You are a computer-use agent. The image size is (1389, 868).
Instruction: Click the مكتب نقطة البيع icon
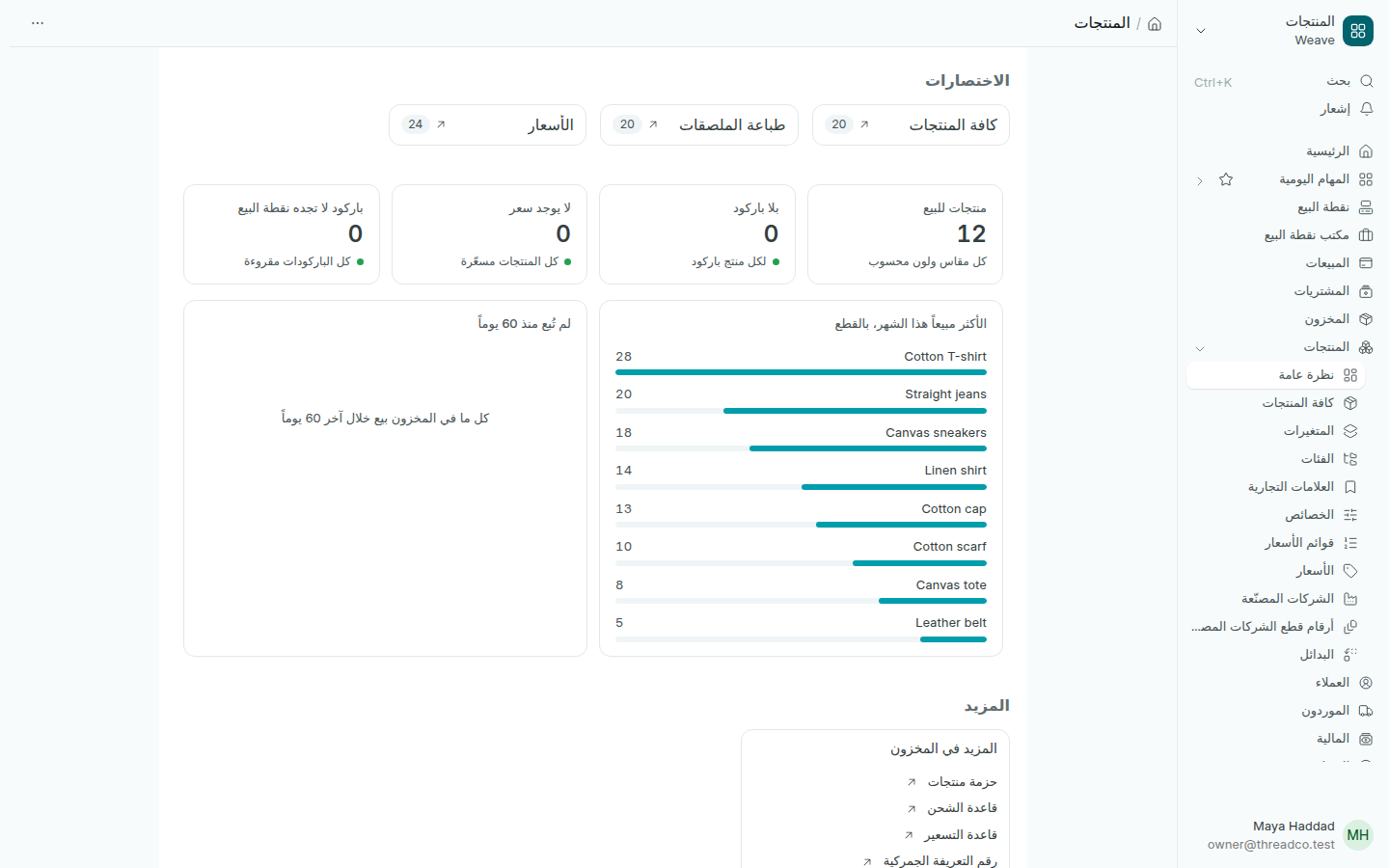(1366, 235)
